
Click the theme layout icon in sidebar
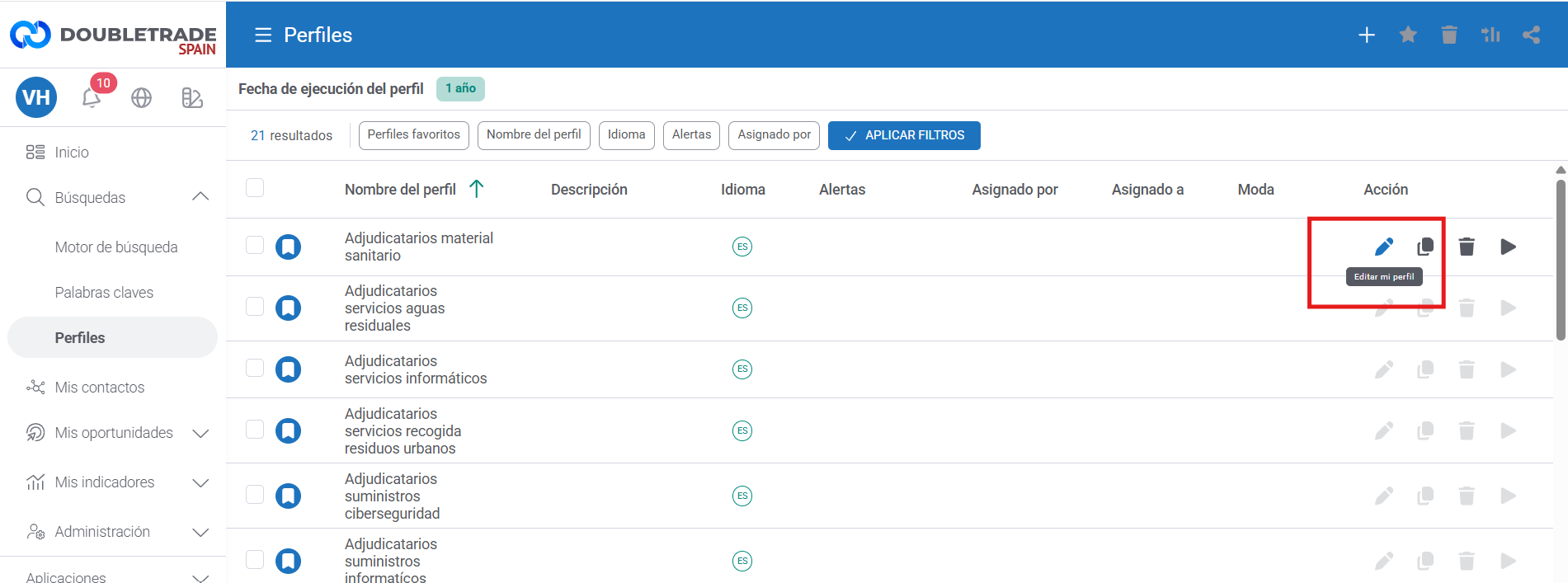[192, 97]
